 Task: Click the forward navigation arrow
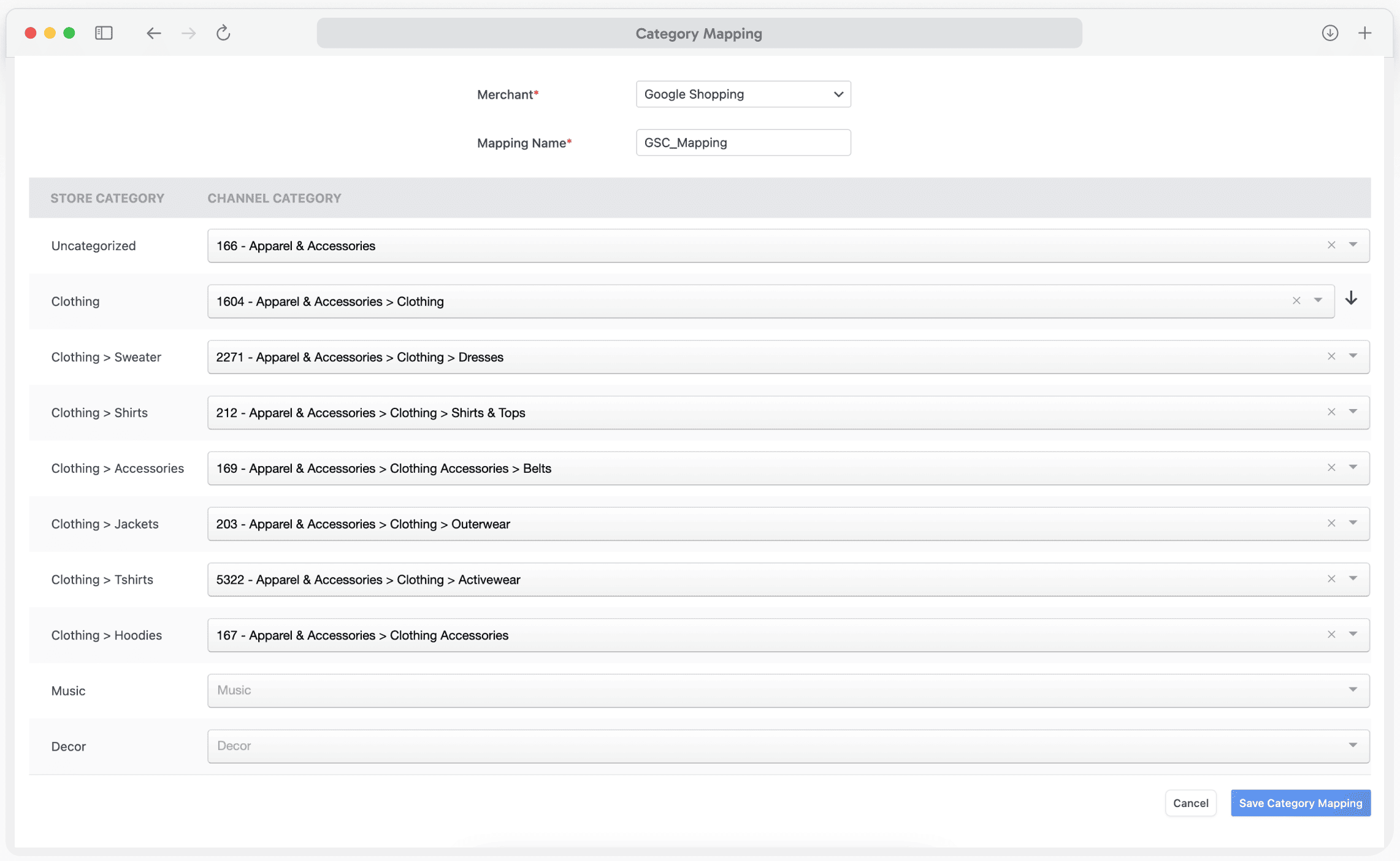pyautogui.click(x=188, y=33)
